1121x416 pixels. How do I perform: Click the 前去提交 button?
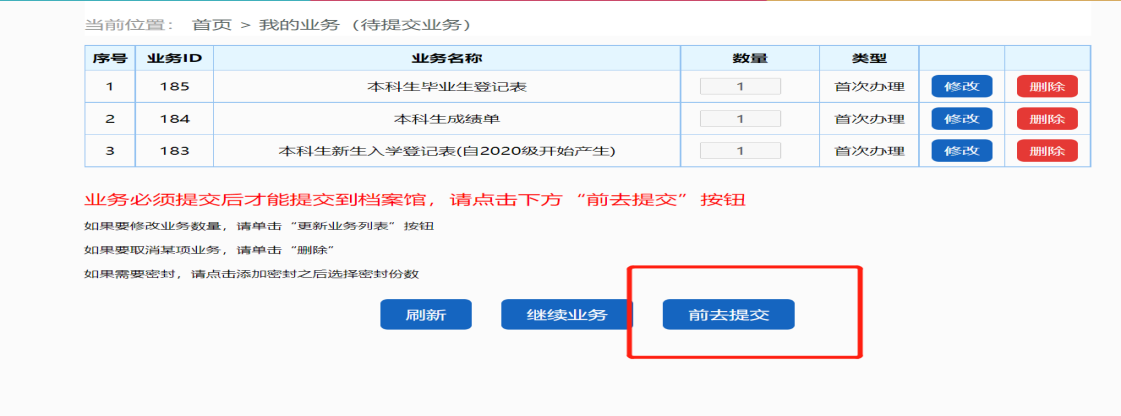tap(728, 314)
